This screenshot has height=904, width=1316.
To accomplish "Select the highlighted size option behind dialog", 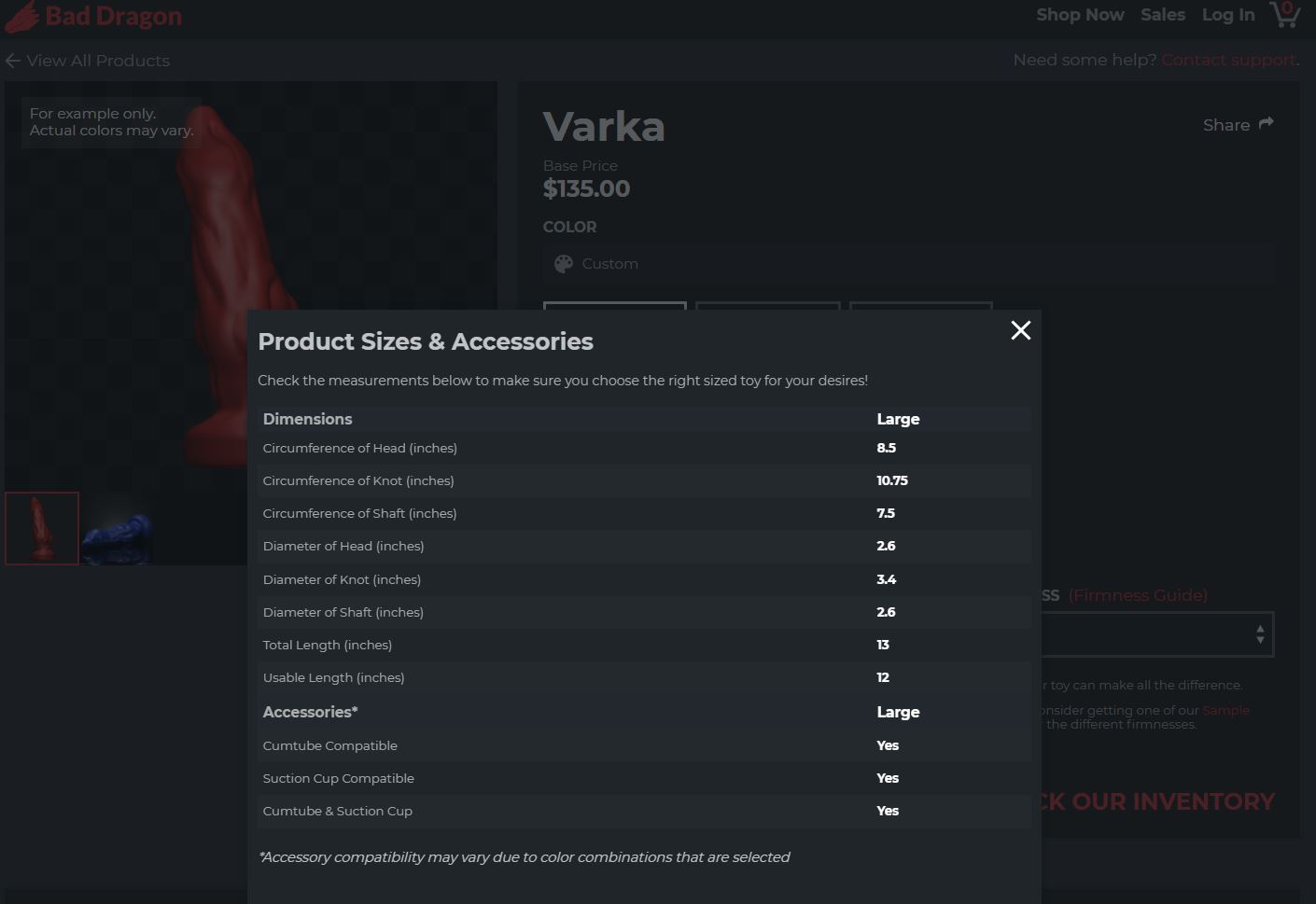I will click(x=615, y=306).
